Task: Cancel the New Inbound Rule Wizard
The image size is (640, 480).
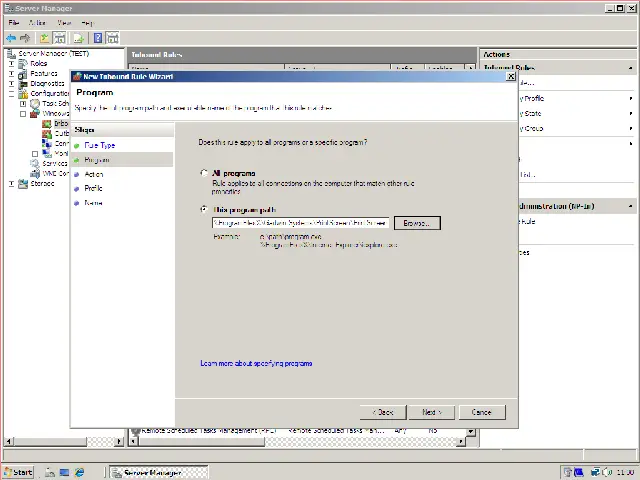Action: pos(481,412)
